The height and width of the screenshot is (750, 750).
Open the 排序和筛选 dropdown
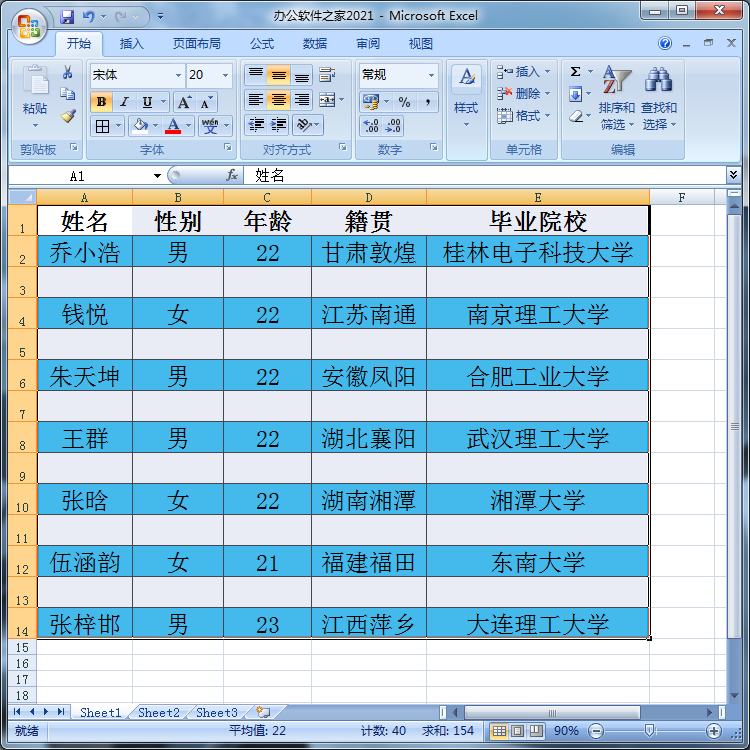tap(617, 98)
